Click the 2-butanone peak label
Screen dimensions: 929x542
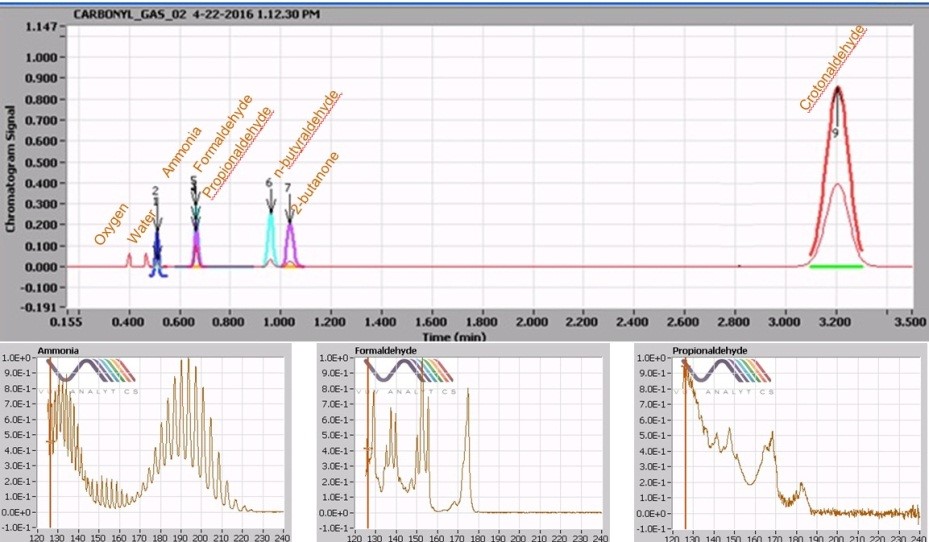316,183
